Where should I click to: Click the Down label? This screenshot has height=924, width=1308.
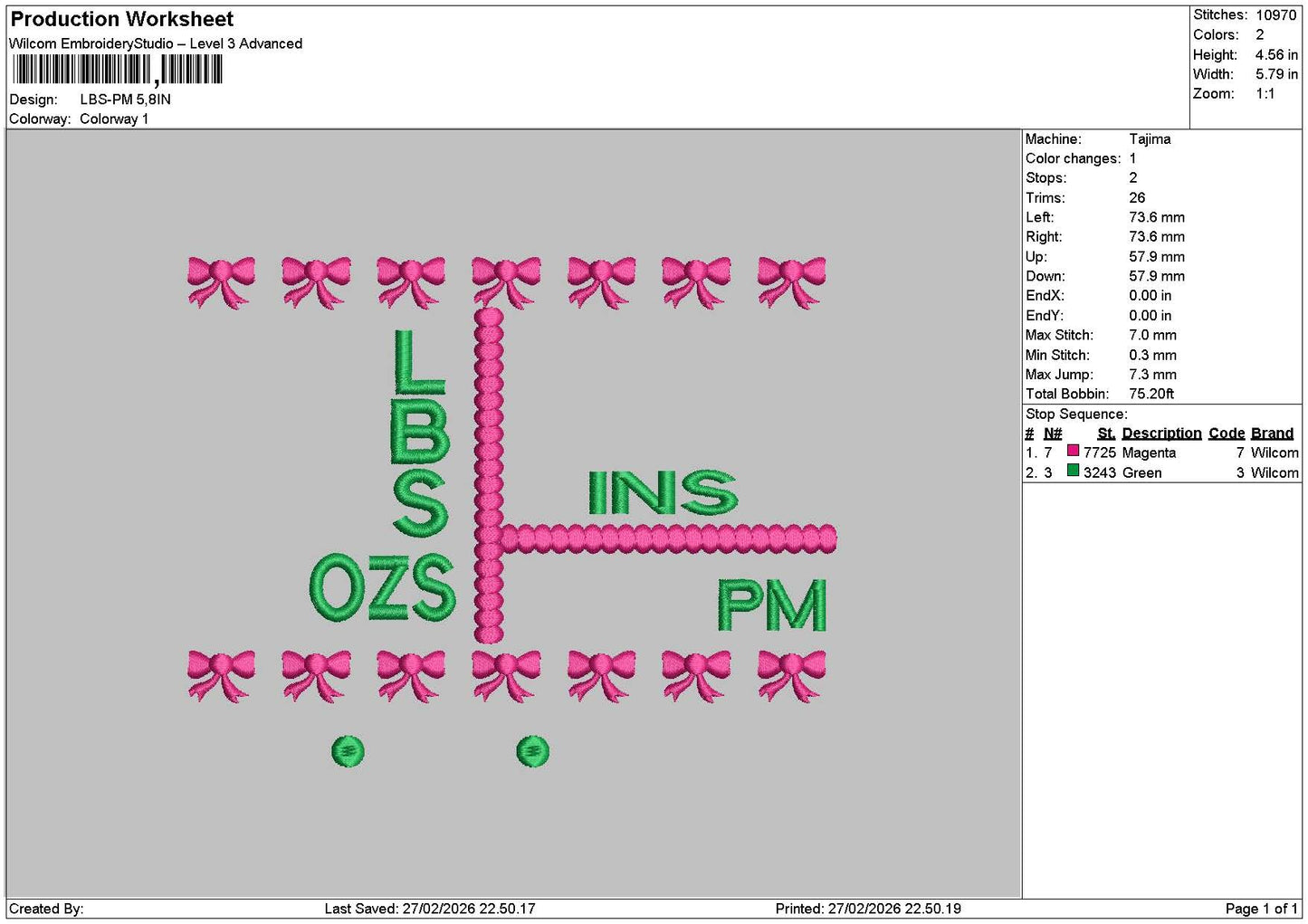point(1045,276)
